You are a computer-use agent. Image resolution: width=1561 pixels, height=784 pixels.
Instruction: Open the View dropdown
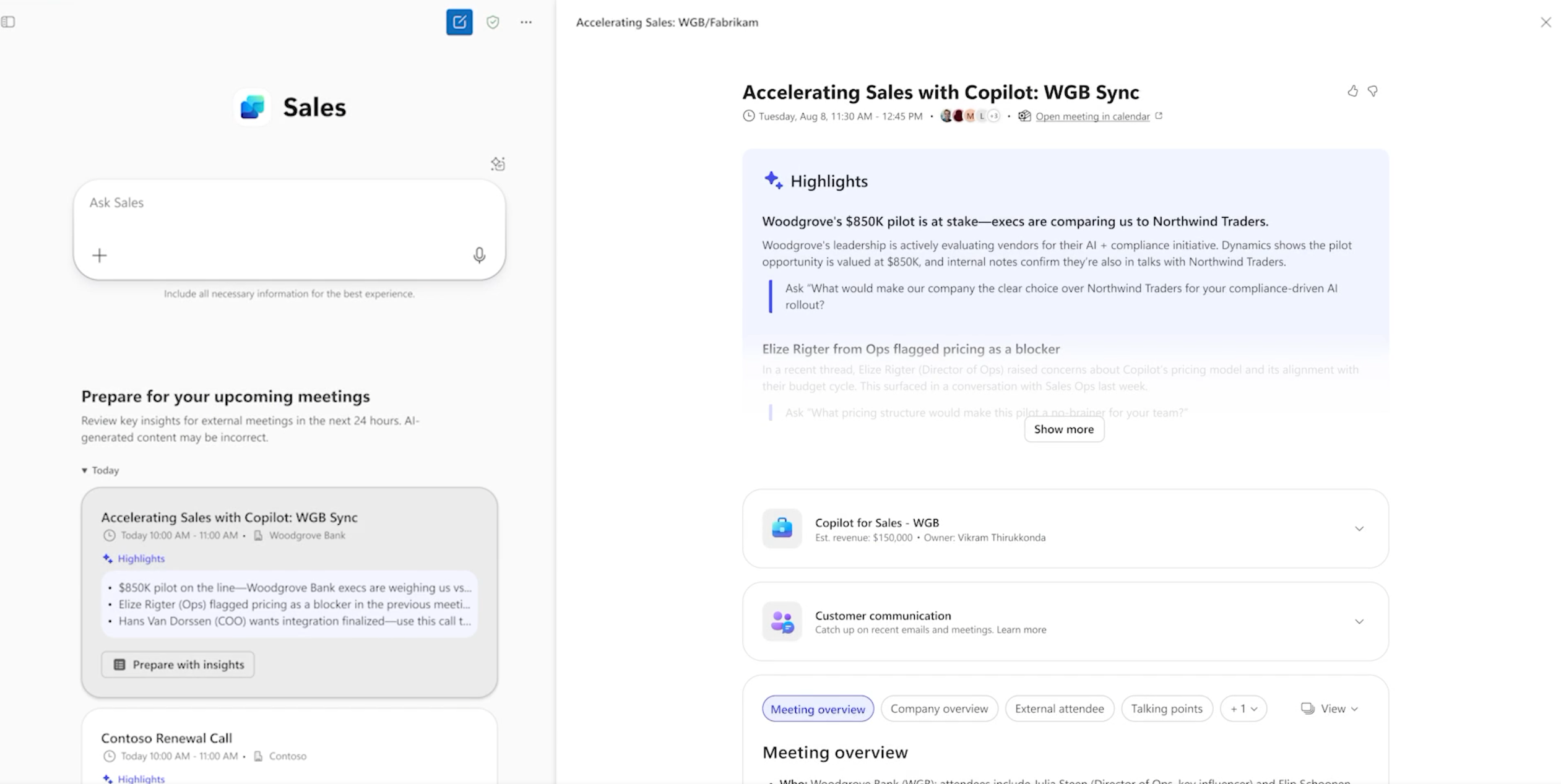[x=1330, y=709]
